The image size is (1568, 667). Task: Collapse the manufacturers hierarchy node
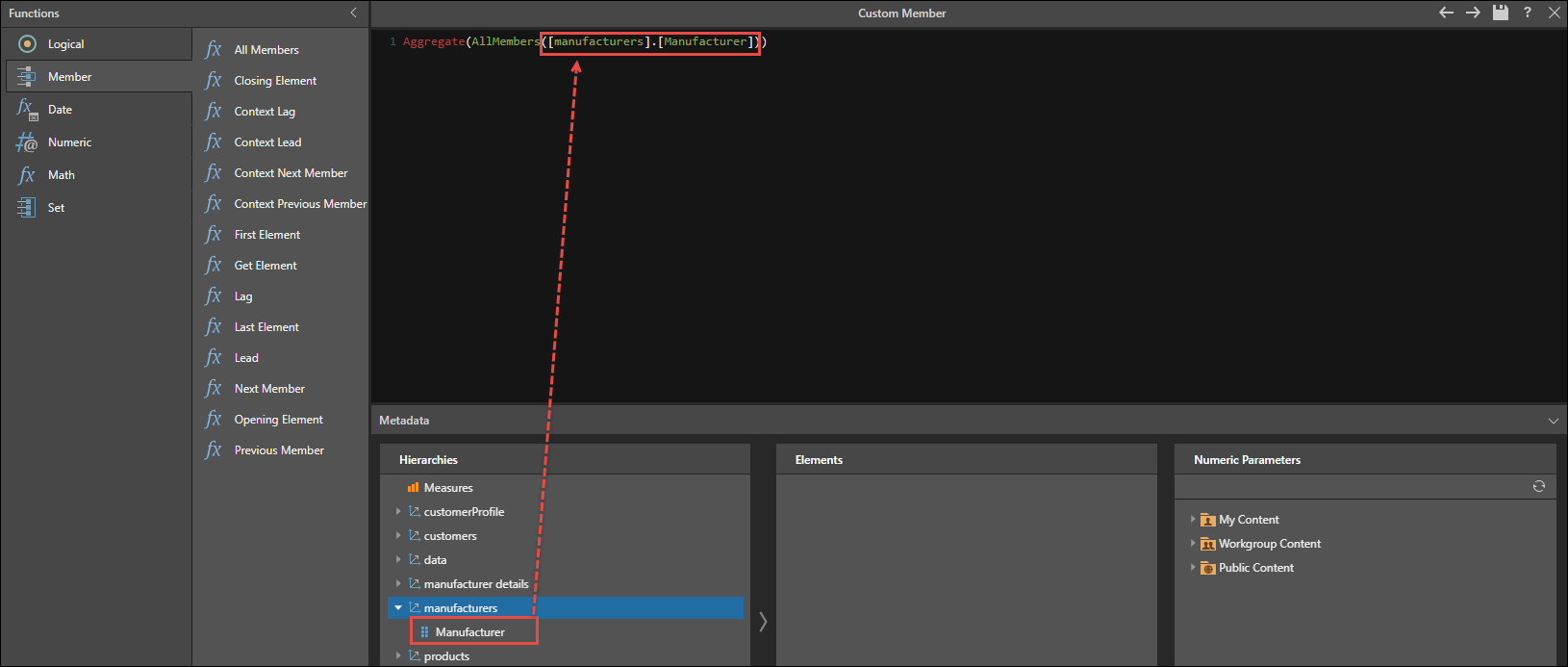398,608
